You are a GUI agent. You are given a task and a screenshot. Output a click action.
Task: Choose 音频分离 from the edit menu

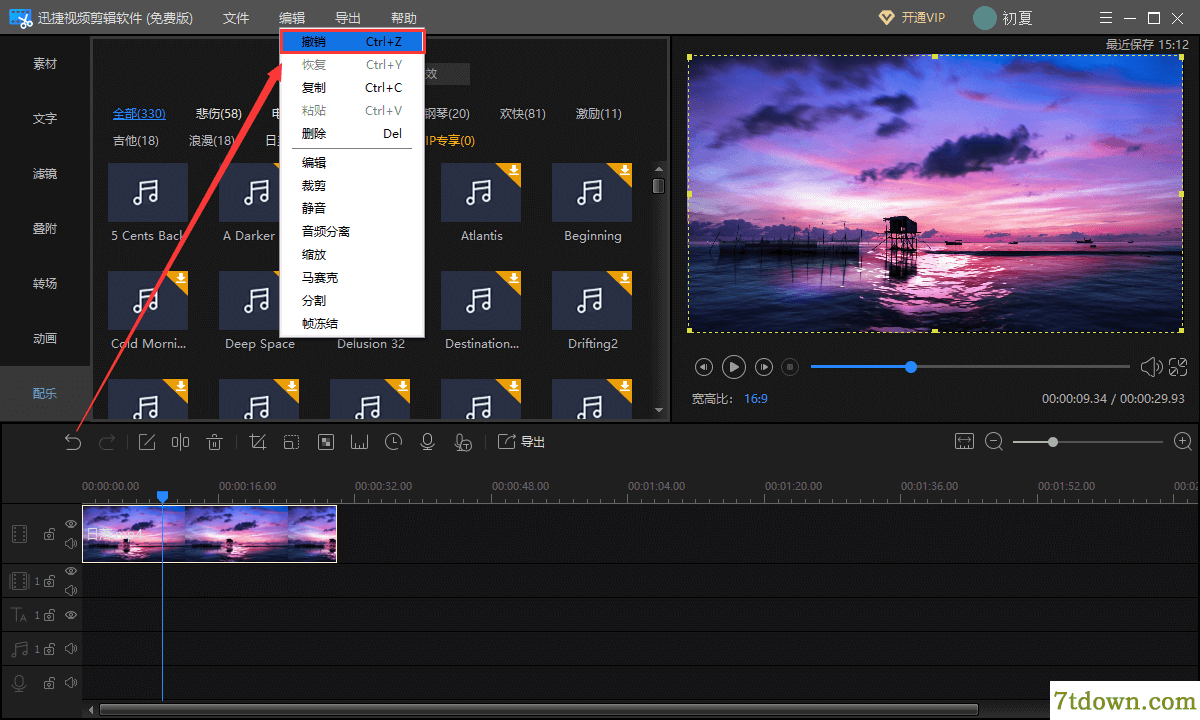coord(353,231)
